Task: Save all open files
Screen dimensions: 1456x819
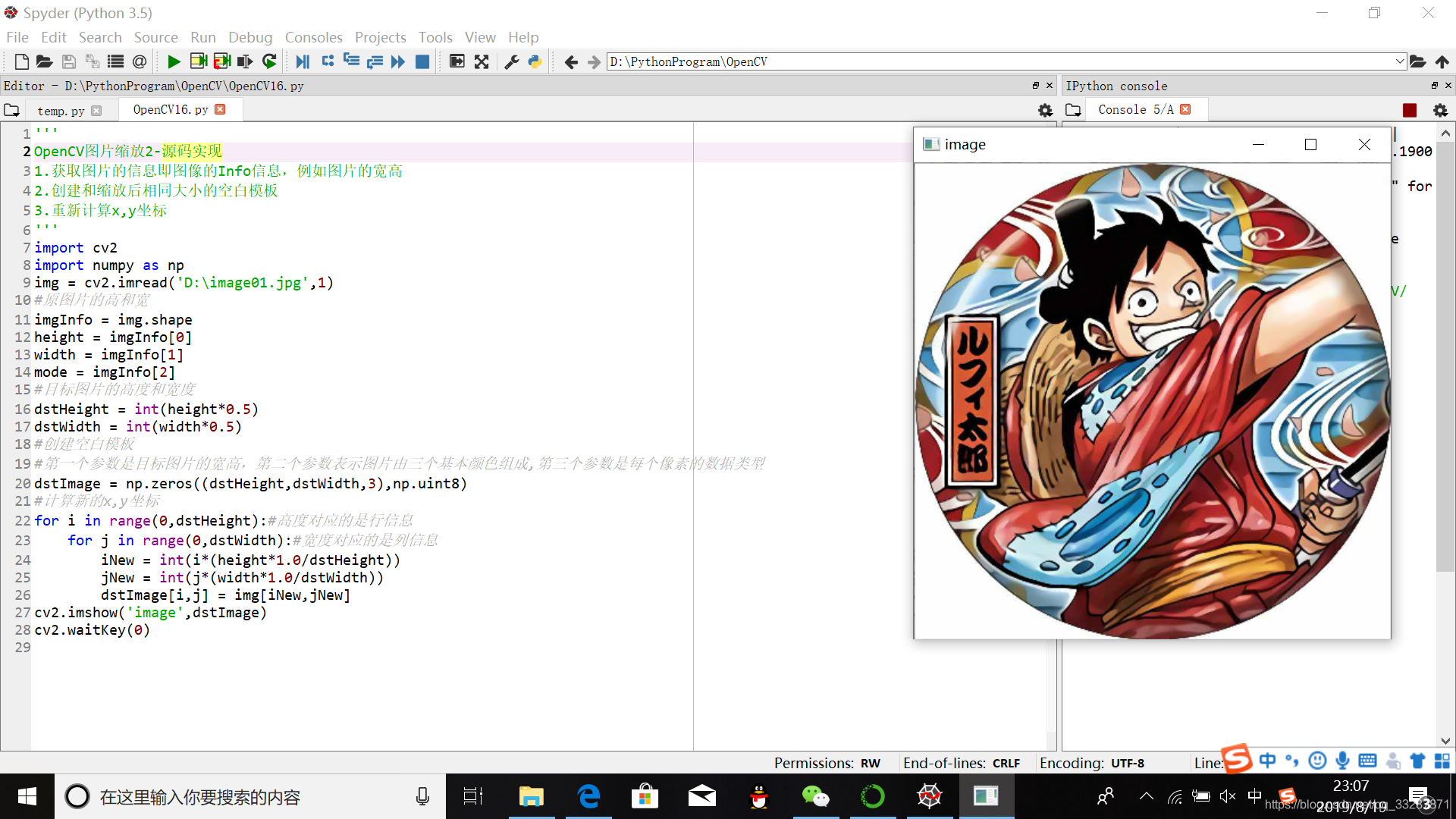Action: point(92,61)
